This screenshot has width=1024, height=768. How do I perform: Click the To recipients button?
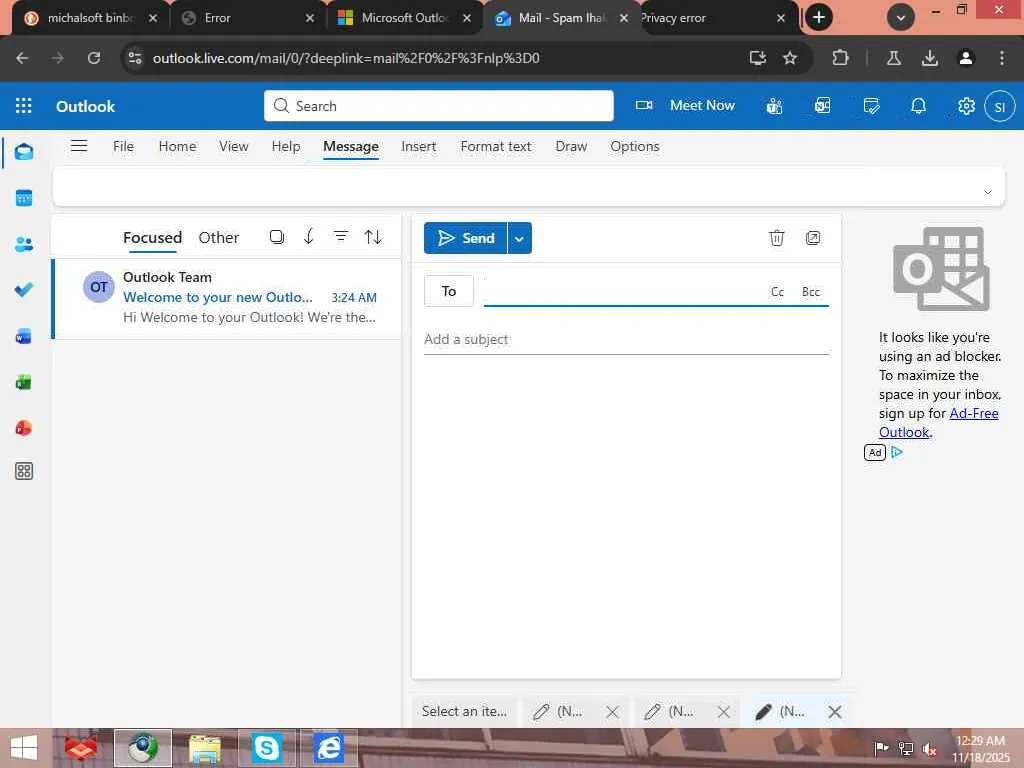tap(449, 291)
